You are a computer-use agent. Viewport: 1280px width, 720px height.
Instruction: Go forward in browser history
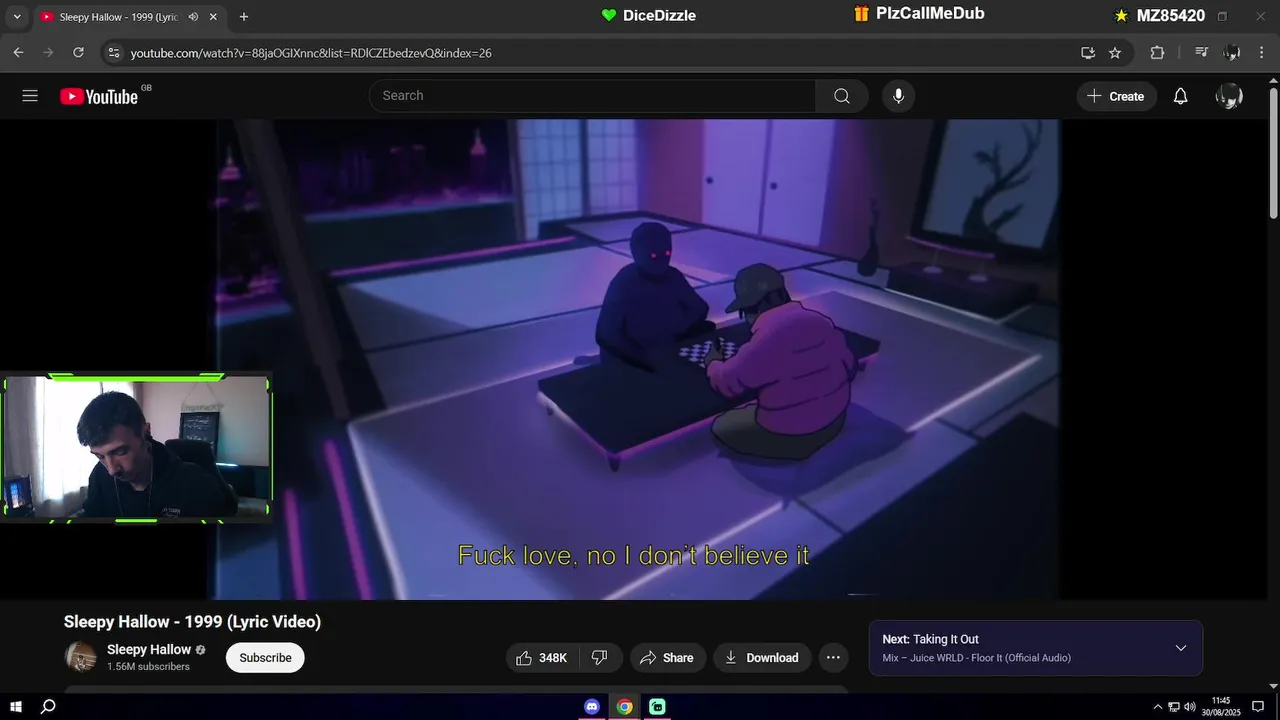coord(48,53)
